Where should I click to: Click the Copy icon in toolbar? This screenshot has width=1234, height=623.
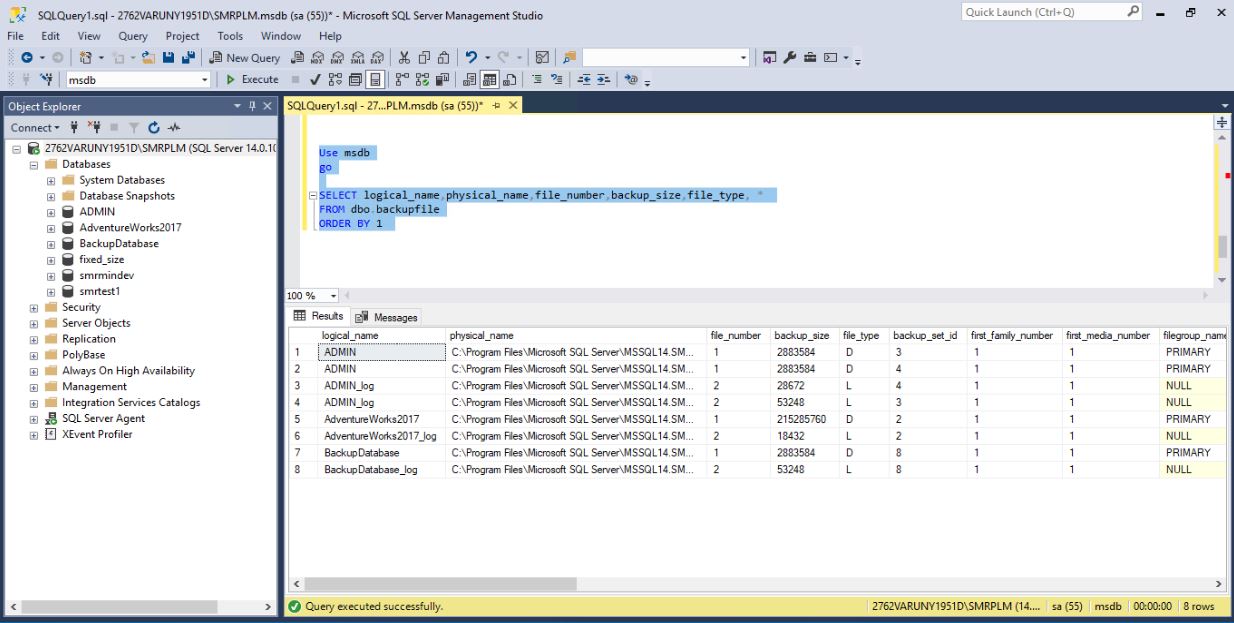tap(426, 58)
